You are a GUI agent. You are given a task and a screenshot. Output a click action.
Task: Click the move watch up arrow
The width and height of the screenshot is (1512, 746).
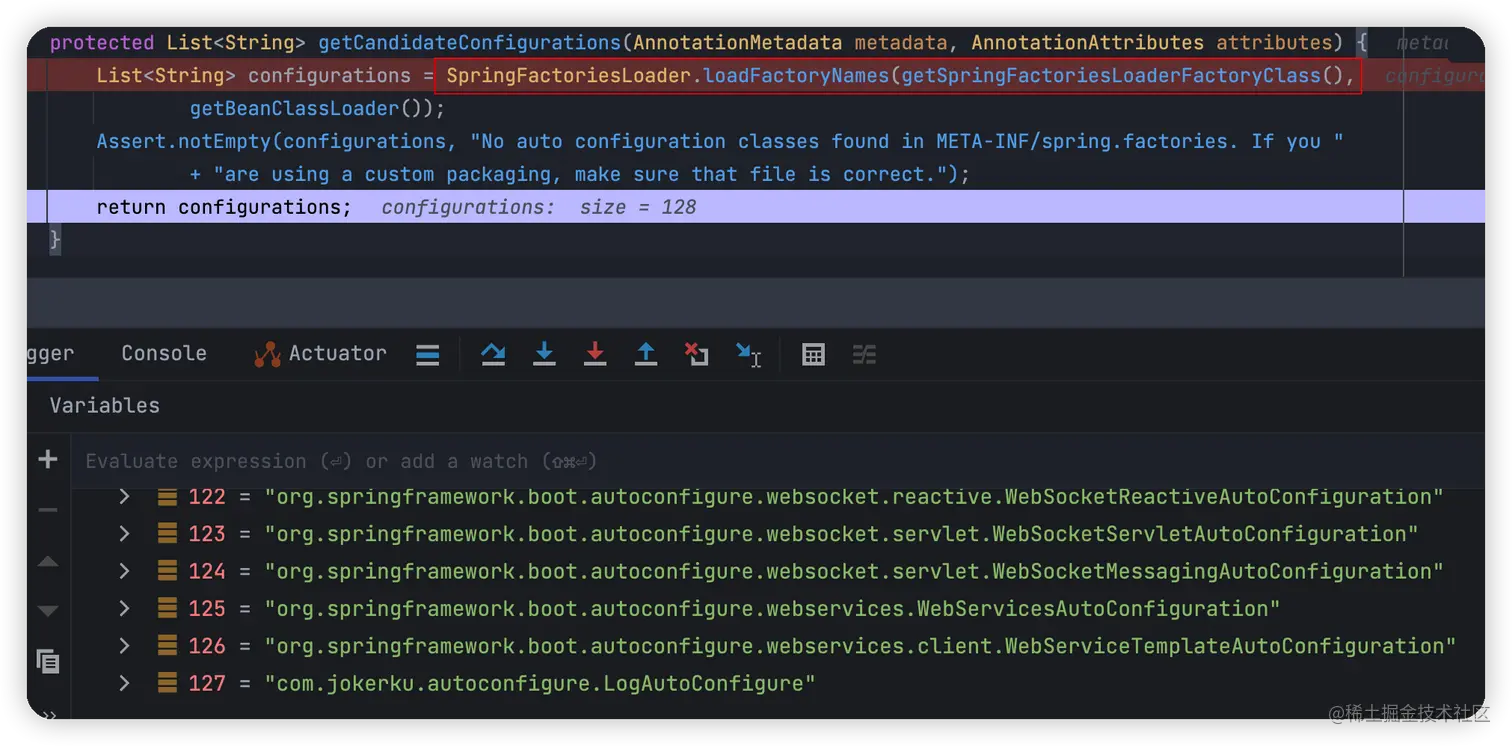coord(47,562)
